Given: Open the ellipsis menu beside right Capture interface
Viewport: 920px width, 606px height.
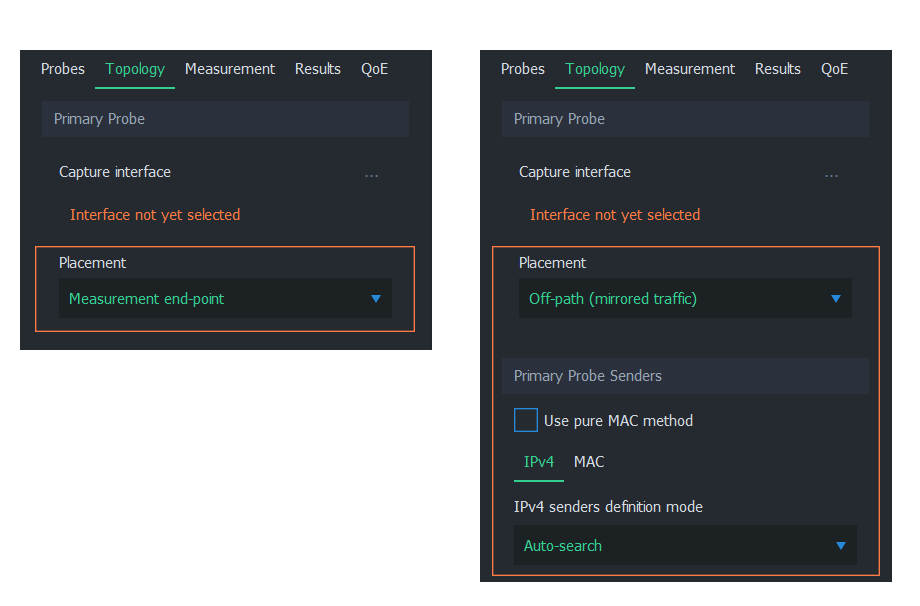Looking at the screenshot, I should [831, 175].
